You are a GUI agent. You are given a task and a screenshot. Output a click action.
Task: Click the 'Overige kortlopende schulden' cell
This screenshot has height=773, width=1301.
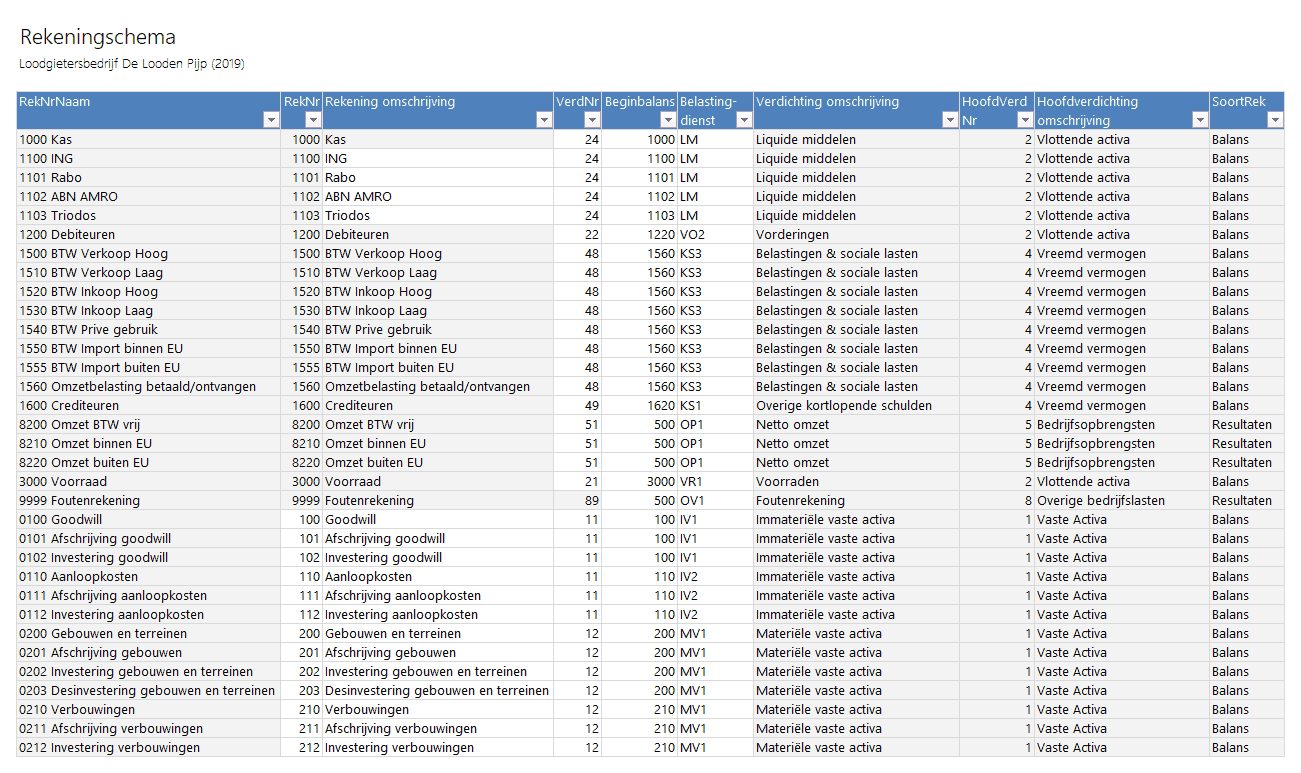coord(843,406)
